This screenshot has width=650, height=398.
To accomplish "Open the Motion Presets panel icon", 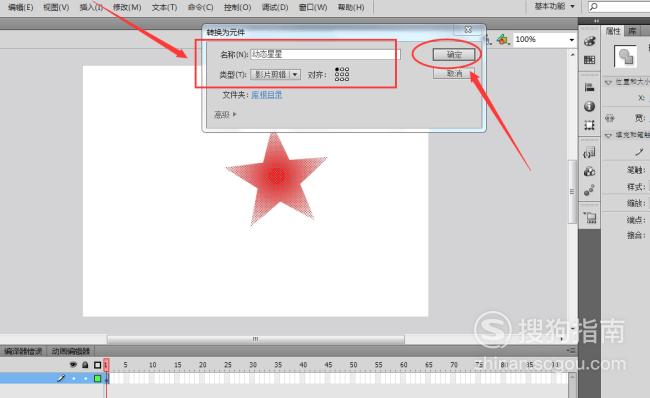I will click(x=589, y=190).
